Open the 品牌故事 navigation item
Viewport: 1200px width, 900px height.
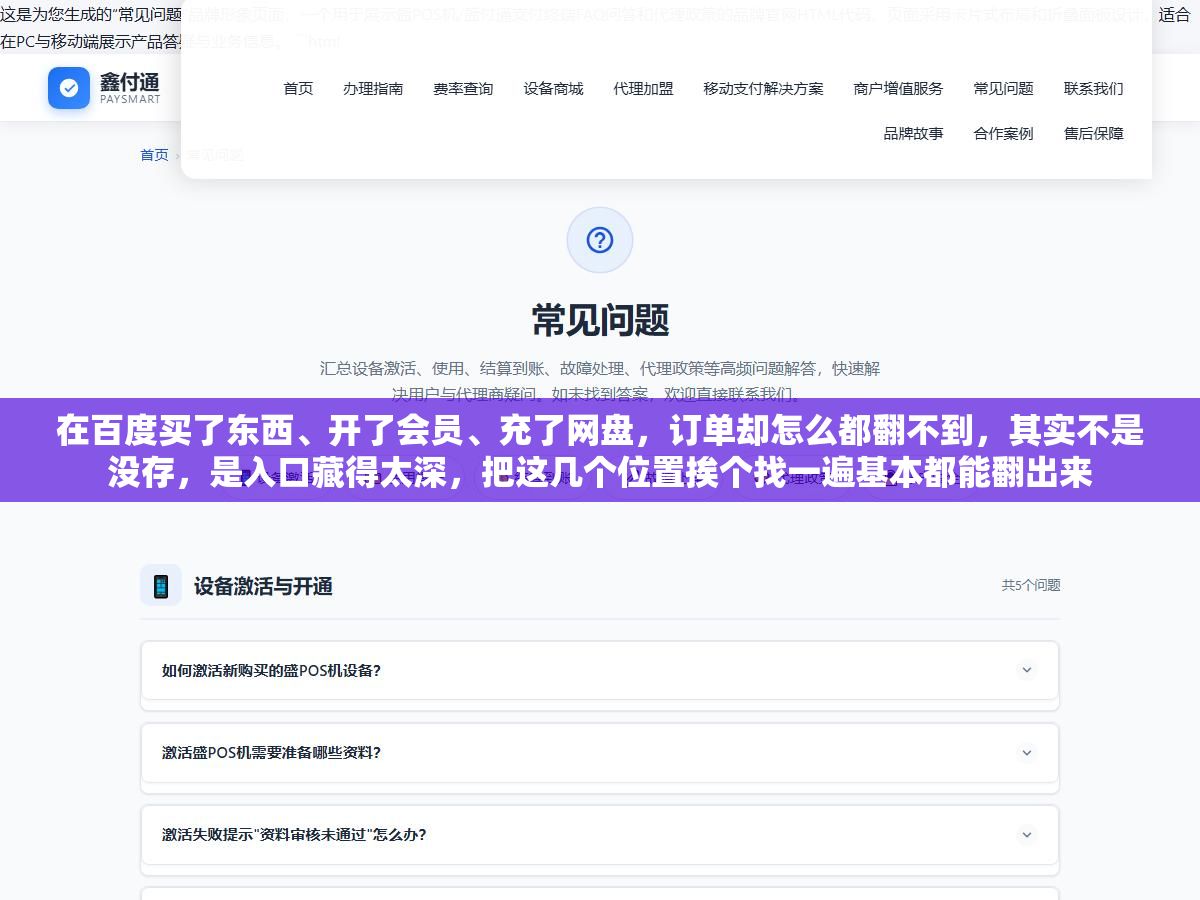pos(913,133)
